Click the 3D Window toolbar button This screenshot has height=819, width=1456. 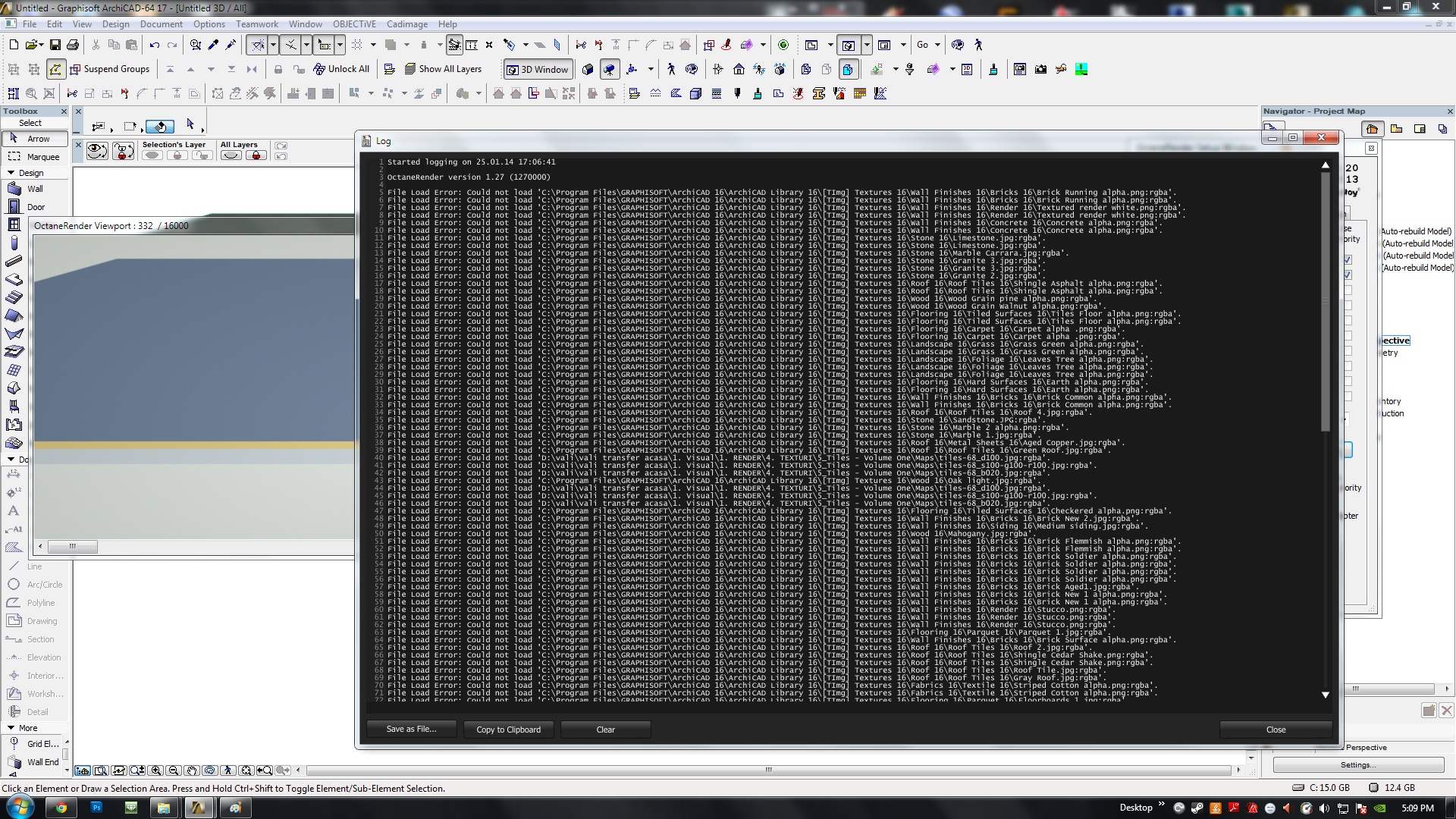[x=537, y=69]
